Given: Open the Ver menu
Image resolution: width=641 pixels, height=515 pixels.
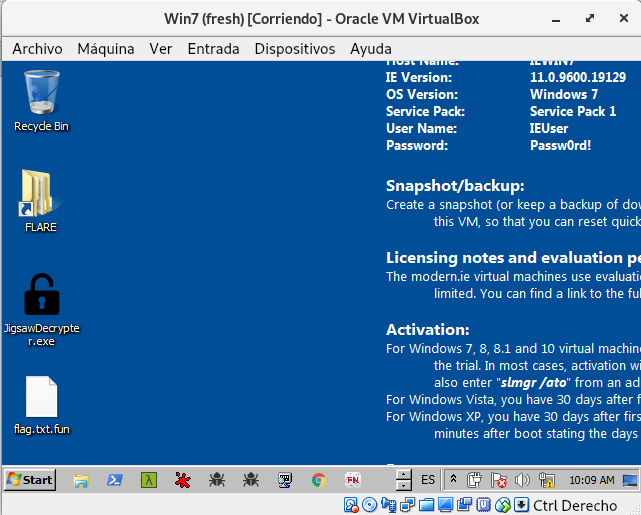Looking at the screenshot, I should [x=161, y=49].
